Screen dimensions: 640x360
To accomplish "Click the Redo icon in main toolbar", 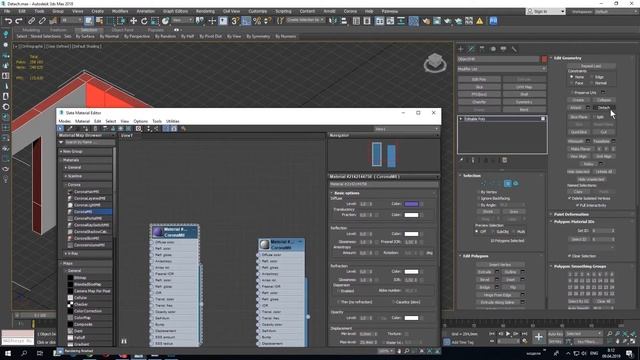I will pyautogui.click(x=19, y=21).
